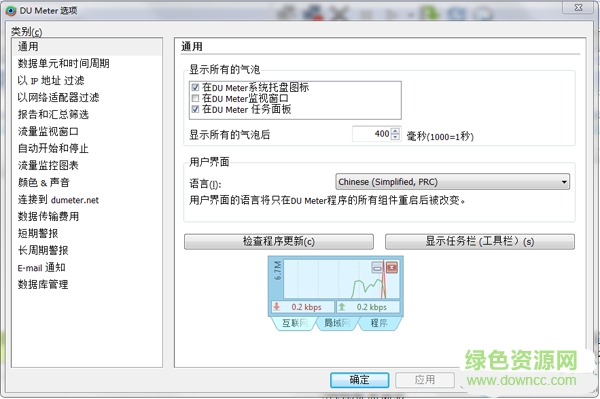The height and width of the screenshot is (399, 600).
Task: Click the DU Meter title bar icon
Action: click(x=11, y=11)
